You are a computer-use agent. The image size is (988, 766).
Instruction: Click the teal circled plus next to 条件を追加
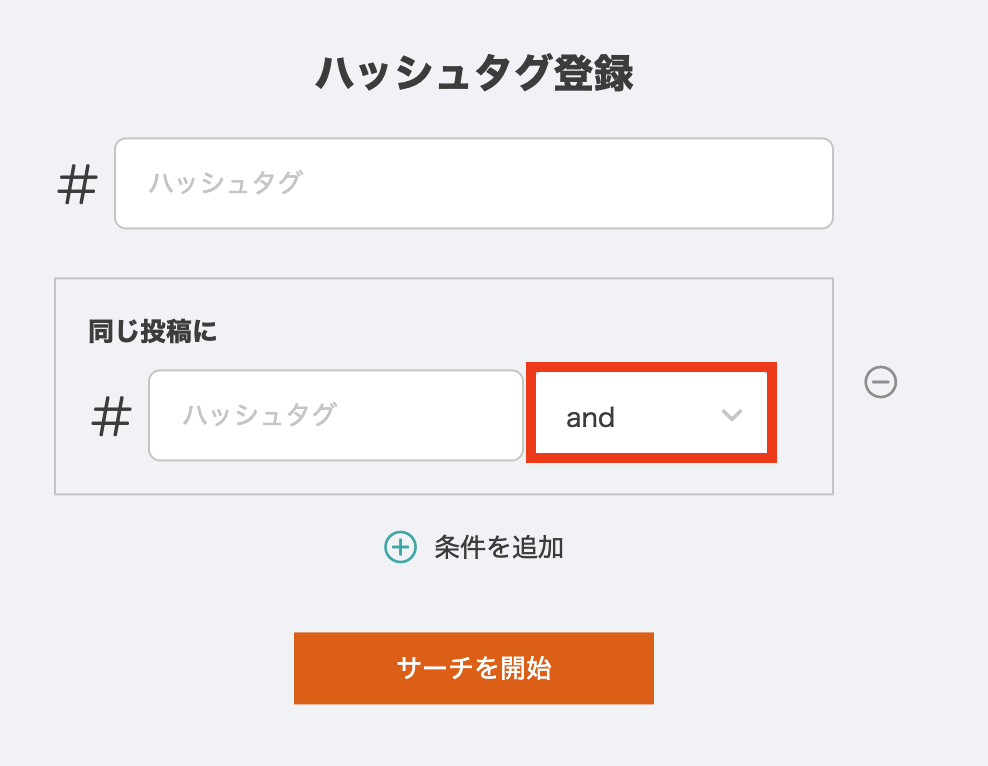(400, 548)
